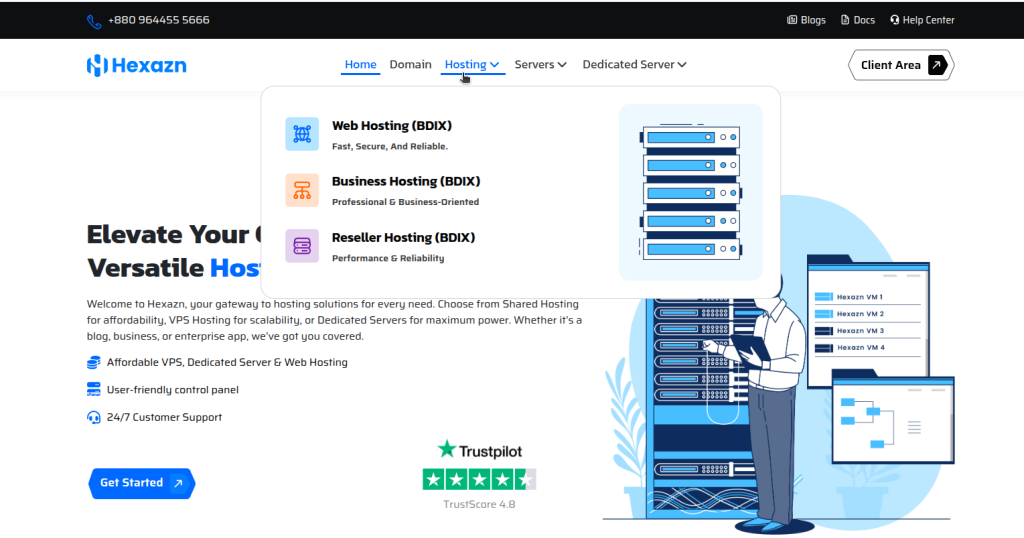Screen dimensions: 1024x538
Task: Open the Domain nav item
Action: (x=410, y=65)
